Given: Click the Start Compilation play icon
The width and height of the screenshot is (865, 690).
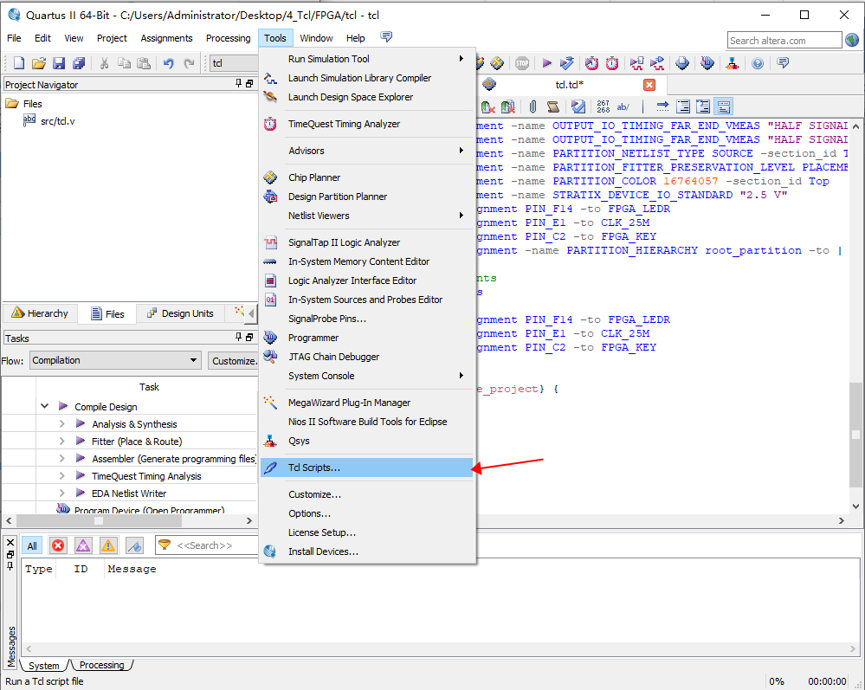Looking at the screenshot, I should tap(547, 63).
